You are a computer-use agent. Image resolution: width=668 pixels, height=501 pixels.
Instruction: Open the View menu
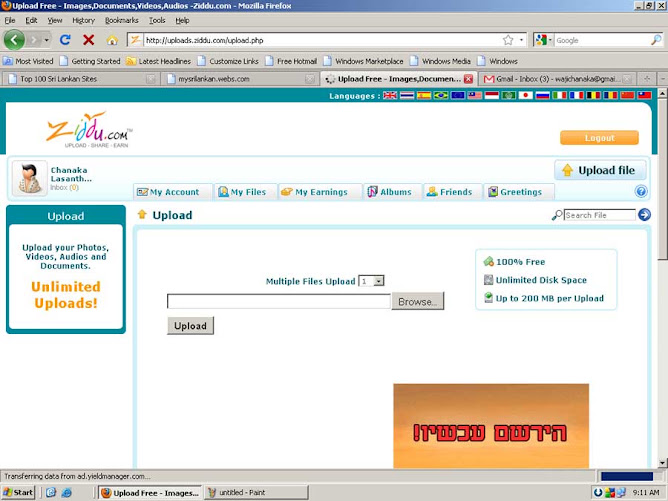point(55,20)
